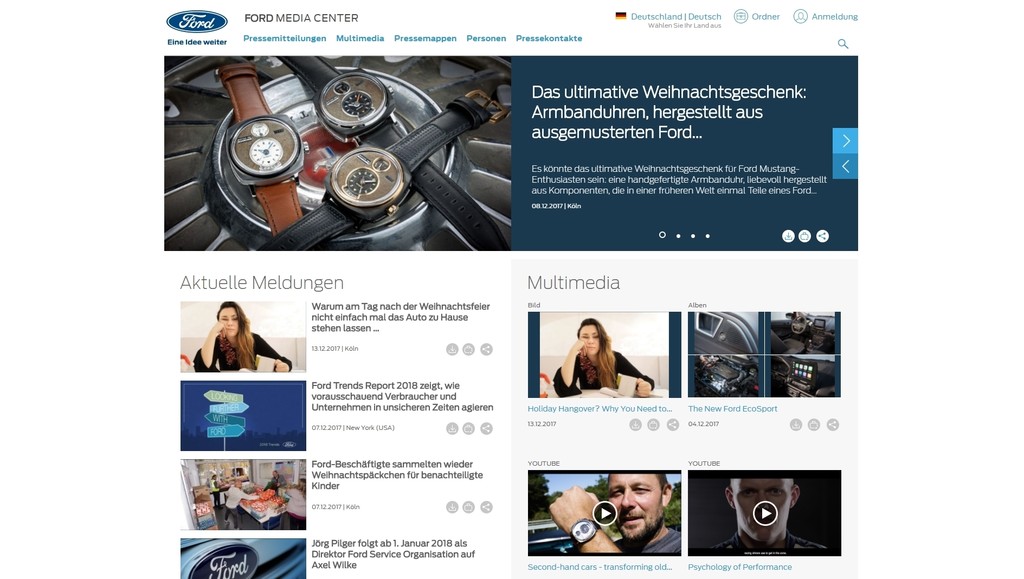The height and width of the screenshot is (579, 1024).
Task: Play the Second-hand cars YouTube video
Action: point(605,513)
